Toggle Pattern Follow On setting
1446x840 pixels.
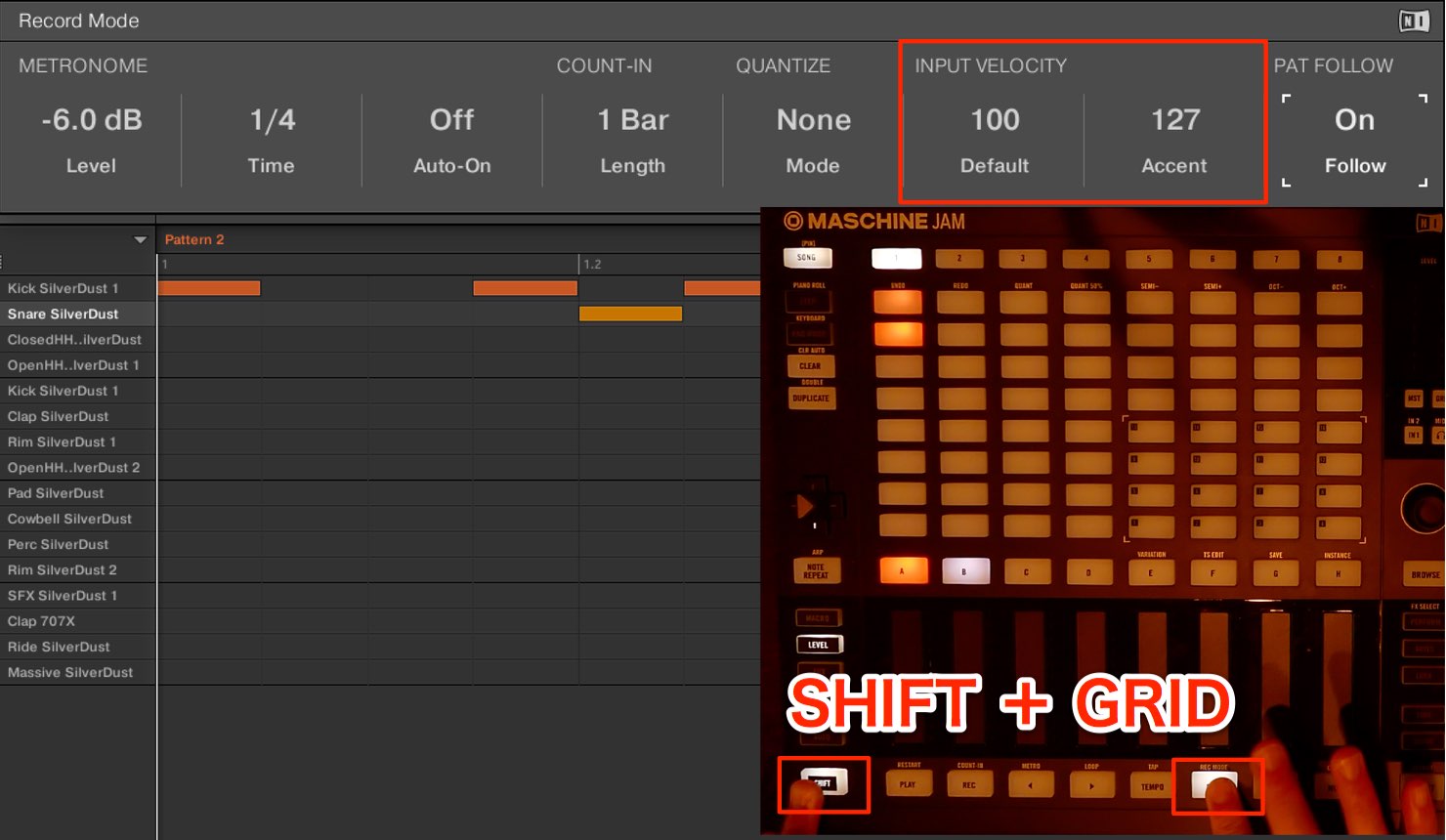pyautogui.click(x=1354, y=120)
